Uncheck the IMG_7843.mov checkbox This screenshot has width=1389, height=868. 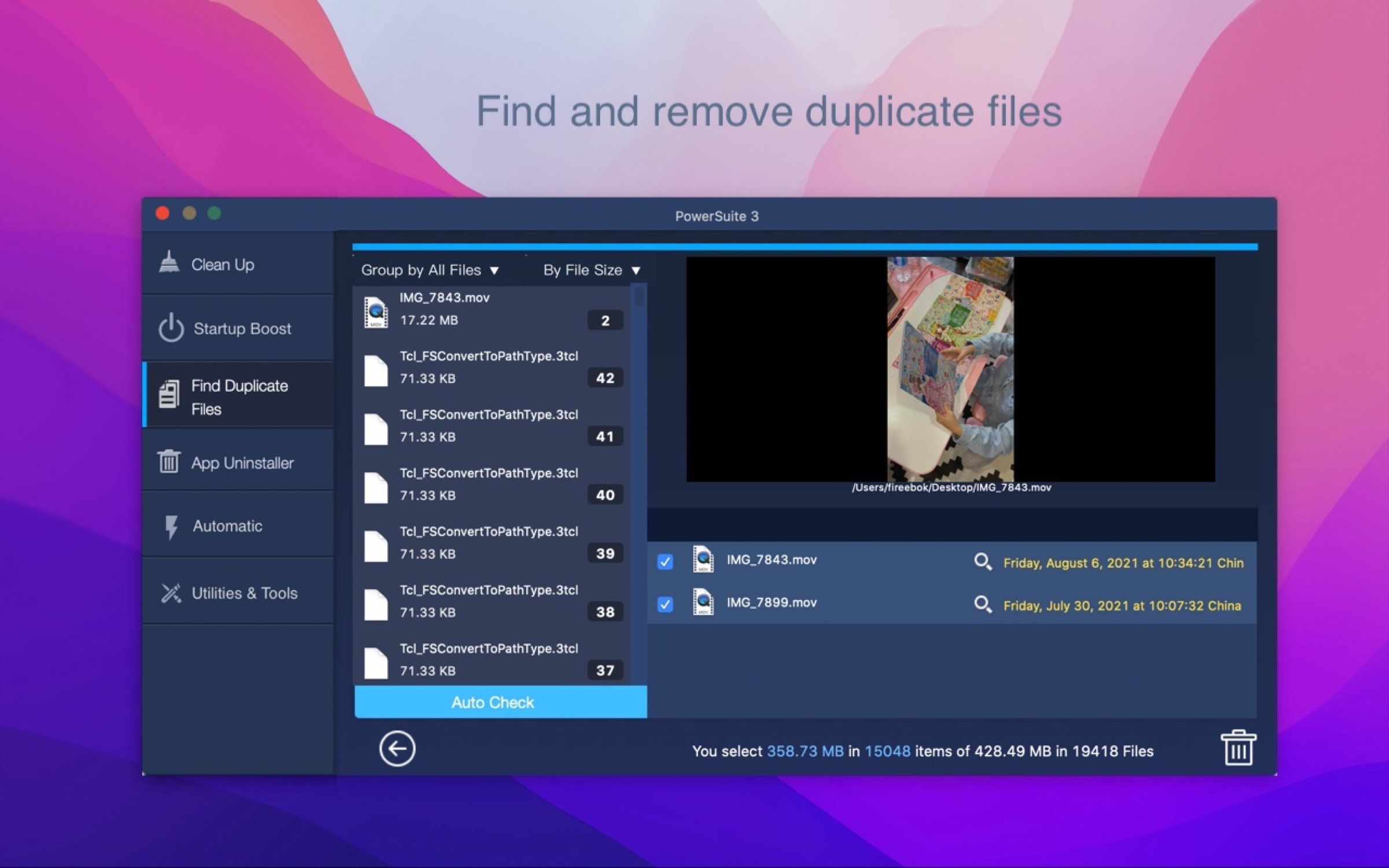click(x=665, y=561)
